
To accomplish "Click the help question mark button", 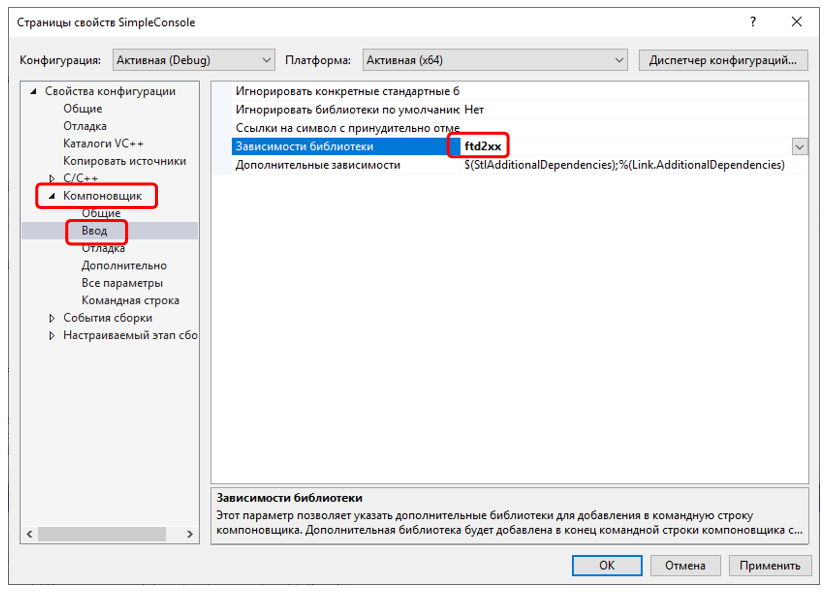I will click(753, 22).
